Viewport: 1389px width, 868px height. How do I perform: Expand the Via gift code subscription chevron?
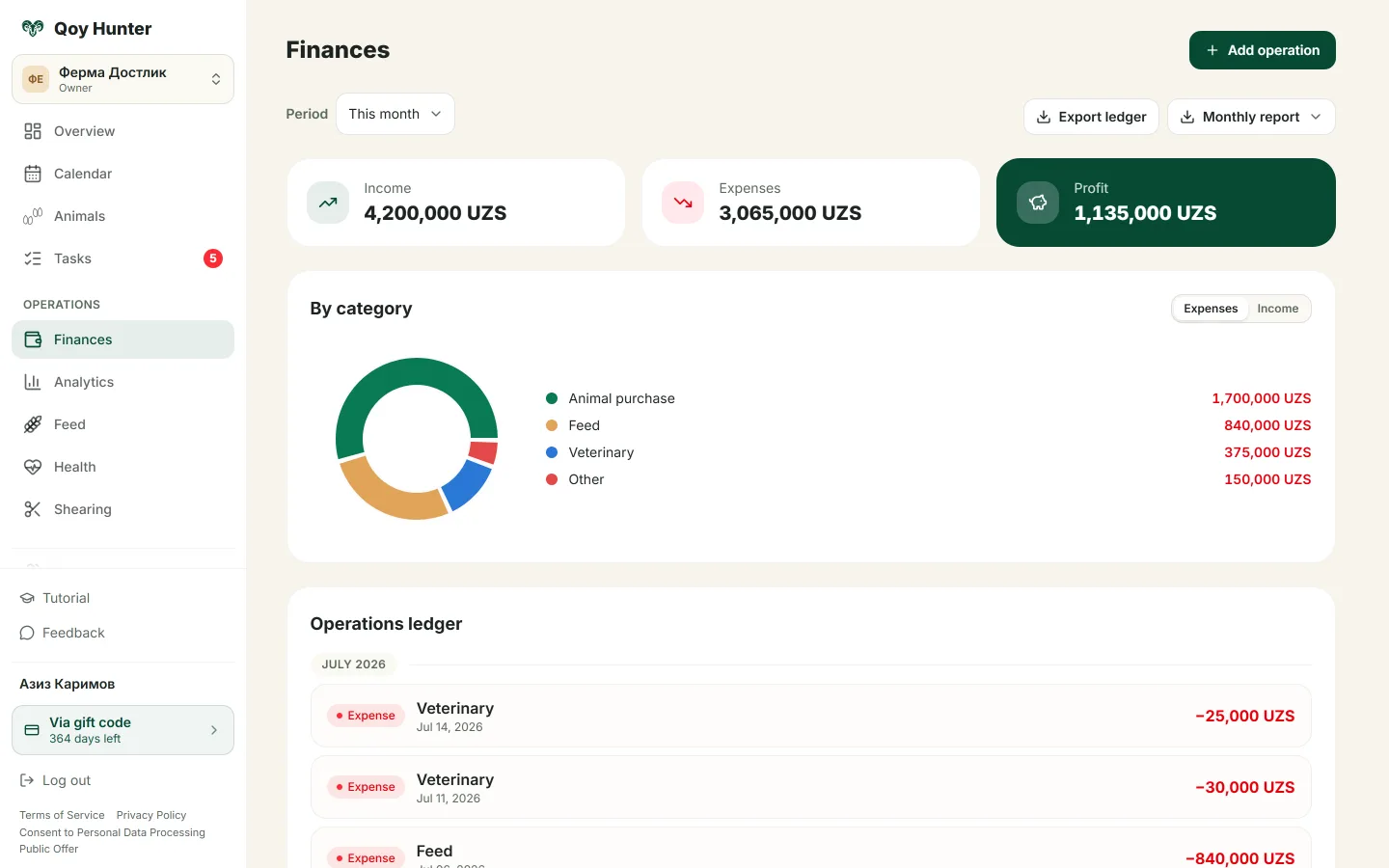point(214,730)
